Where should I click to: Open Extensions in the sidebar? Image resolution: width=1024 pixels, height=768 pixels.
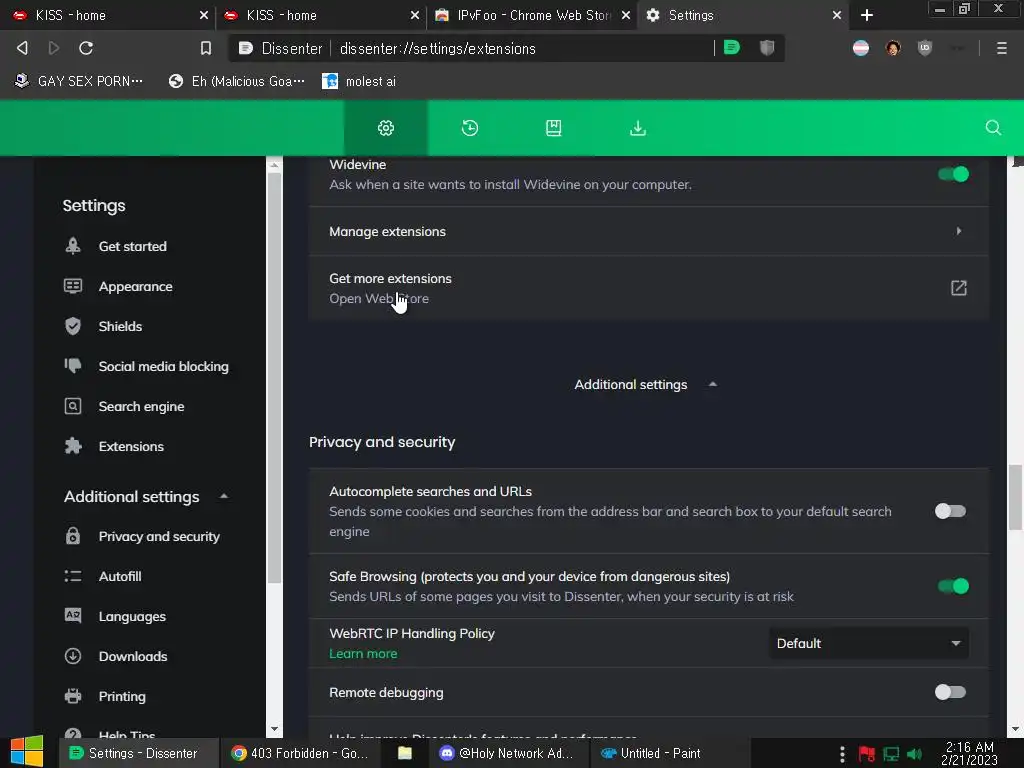point(131,447)
